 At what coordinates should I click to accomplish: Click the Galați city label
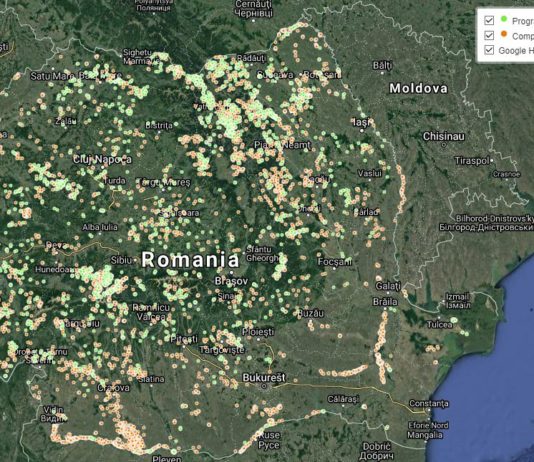[388, 286]
